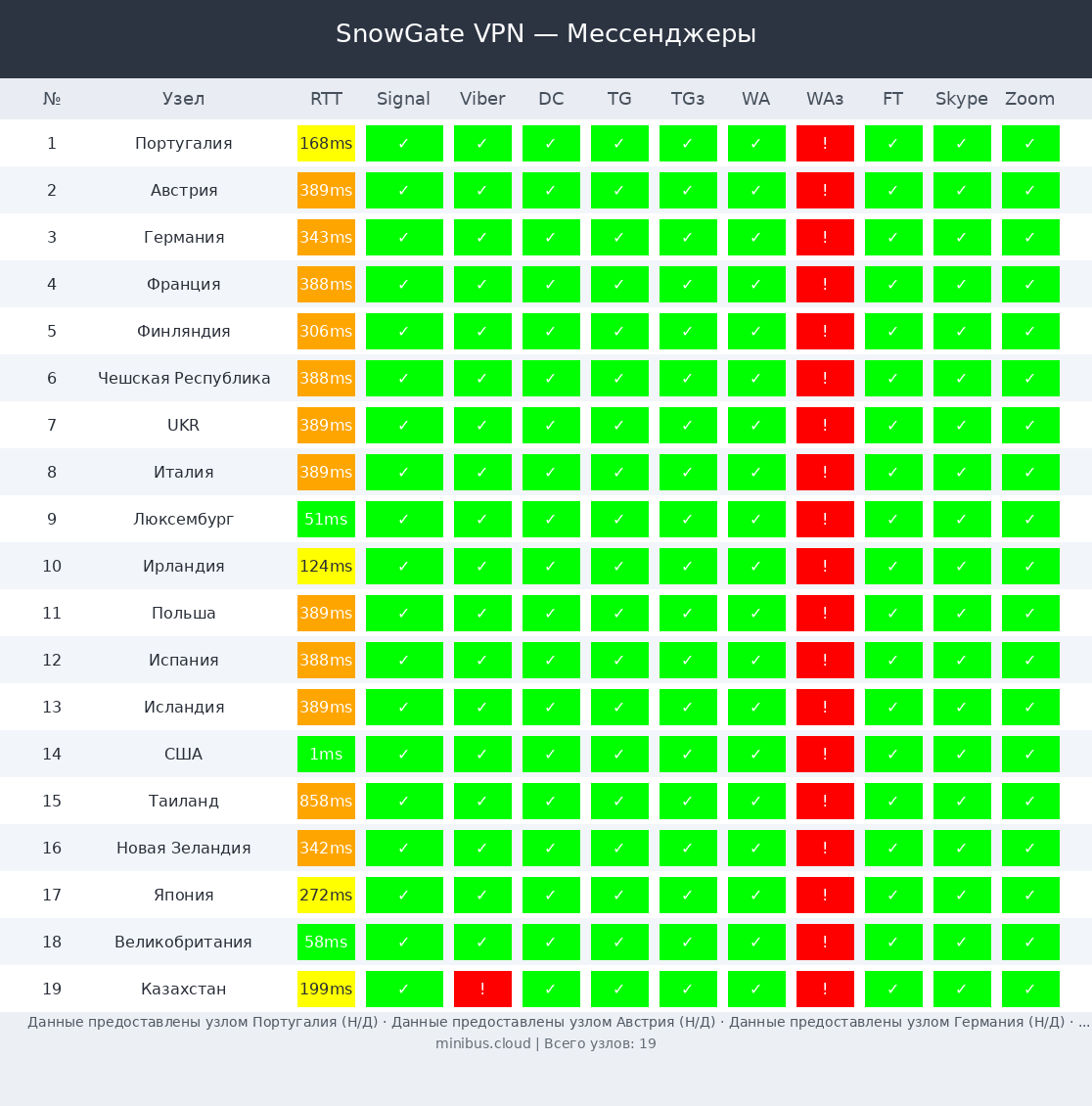Screen dimensions: 1092x1106
Task: Click the 858ms RTT cell for Таиланд
Action: pos(326,801)
